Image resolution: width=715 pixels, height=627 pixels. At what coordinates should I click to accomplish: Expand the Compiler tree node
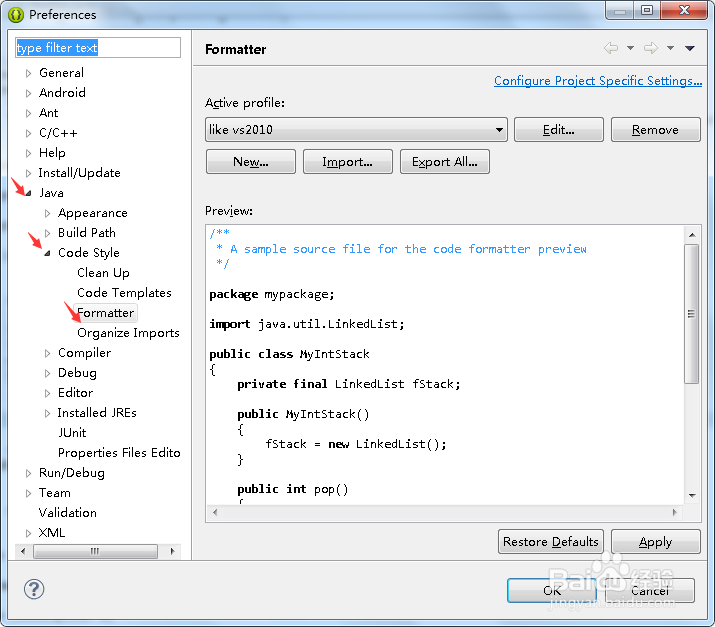tap(47, 353)
